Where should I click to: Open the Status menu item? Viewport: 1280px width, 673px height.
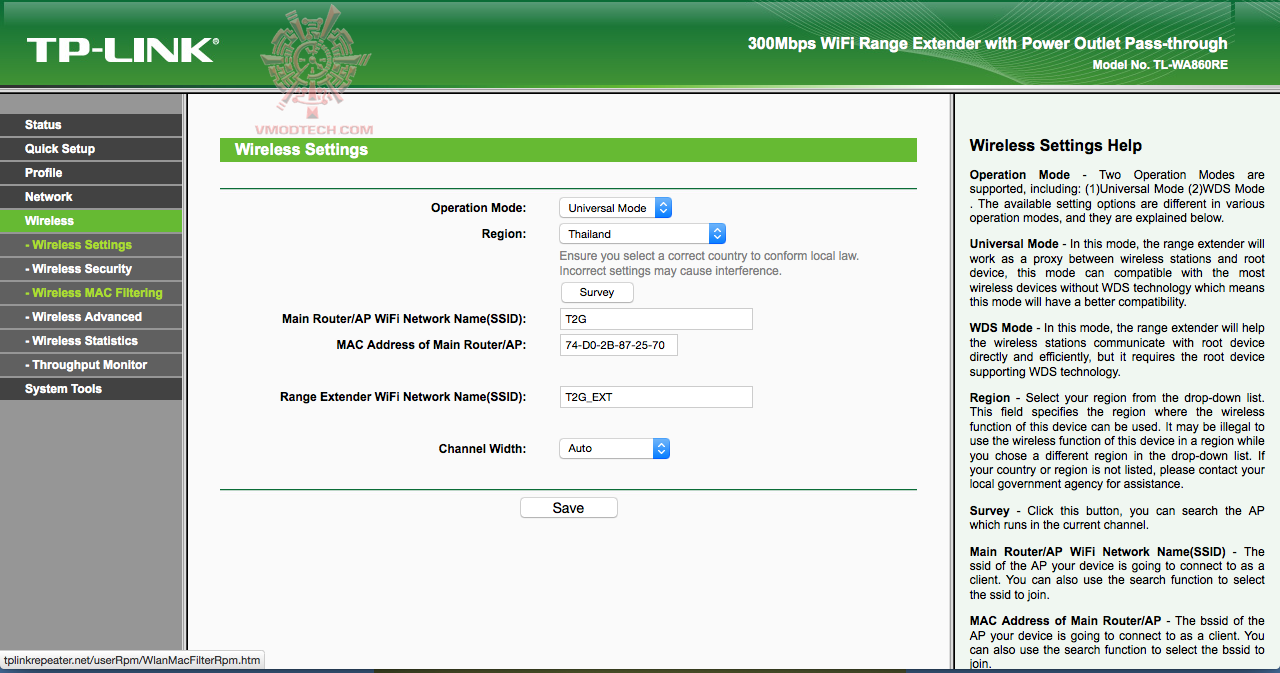91,125
